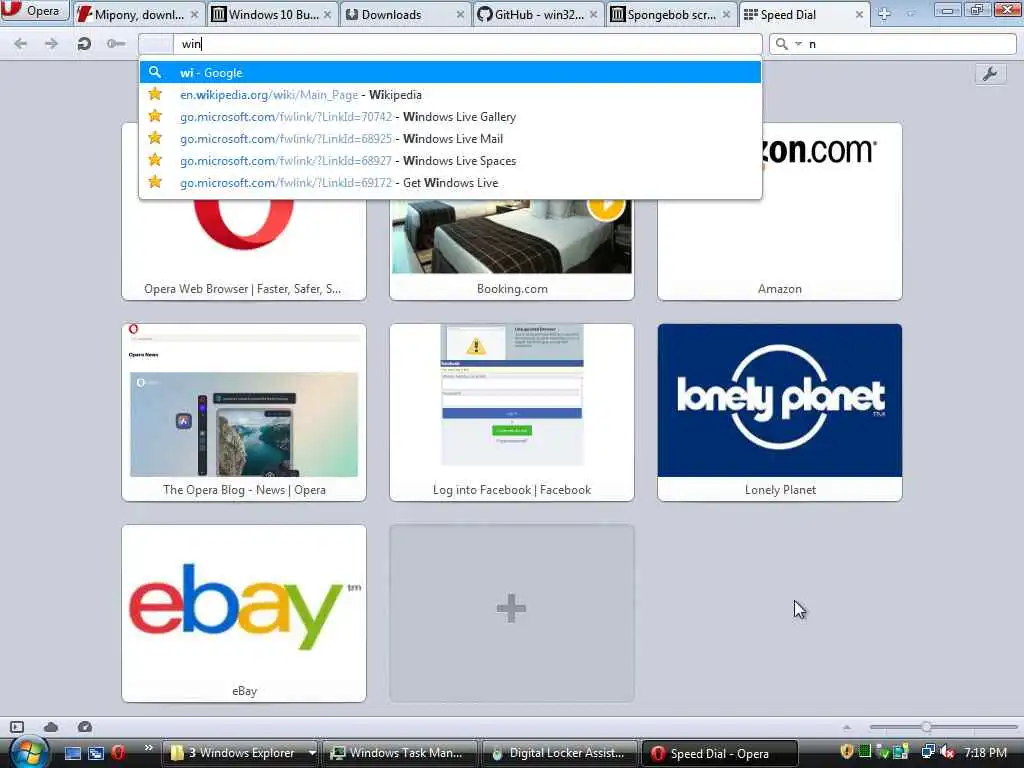This screenshot has height=768, width=1024.
Task: Open the Windows Start orb
Action: pyautogui.click(x=28, y=753)
